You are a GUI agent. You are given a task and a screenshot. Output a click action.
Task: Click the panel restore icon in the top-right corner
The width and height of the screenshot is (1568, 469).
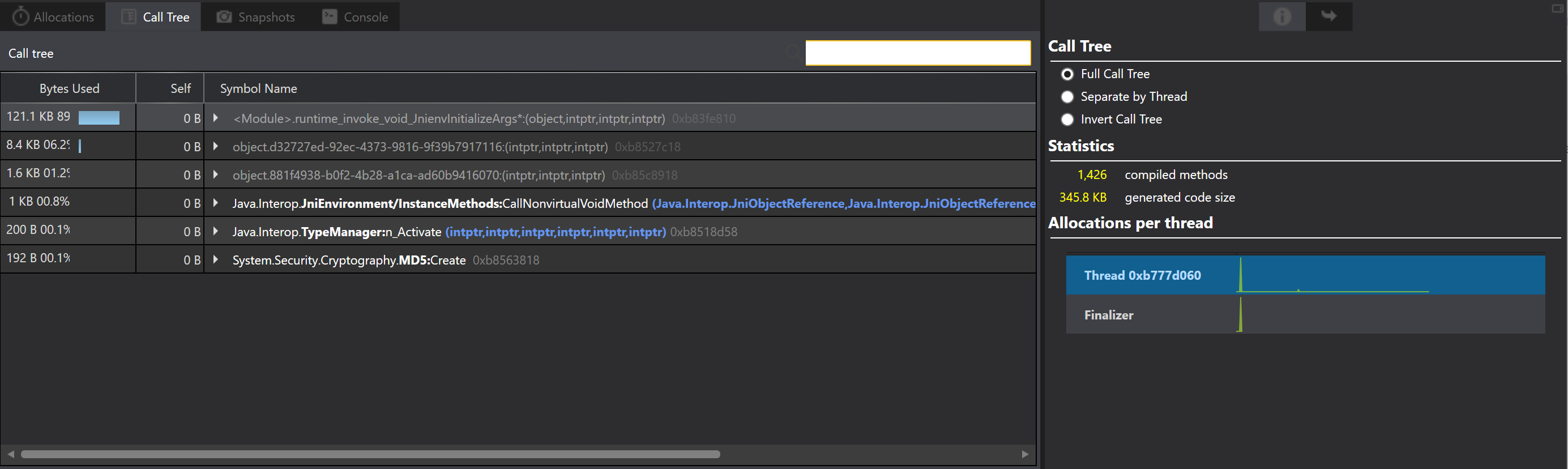(1557, 8)
